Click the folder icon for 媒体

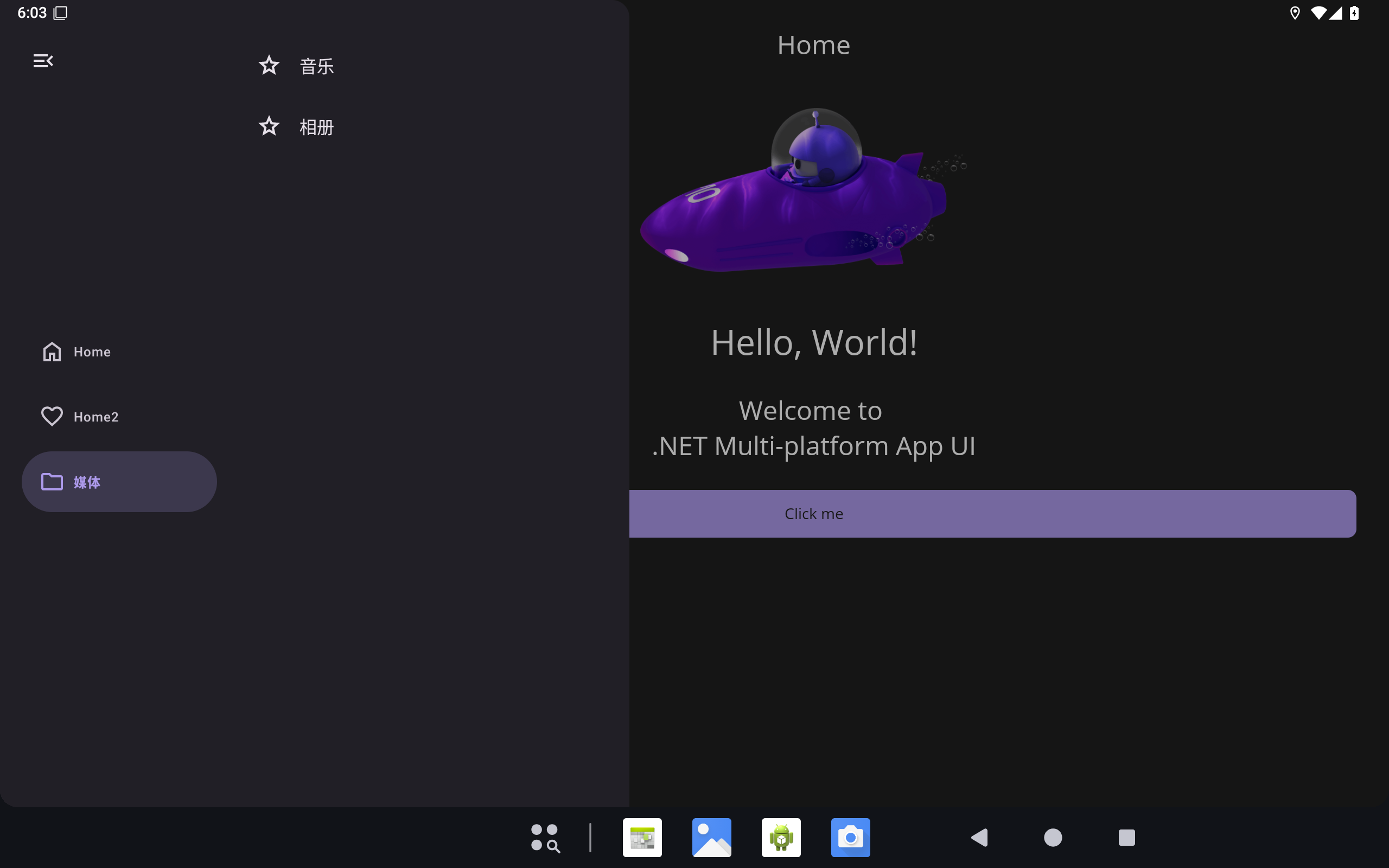(52, 482)
